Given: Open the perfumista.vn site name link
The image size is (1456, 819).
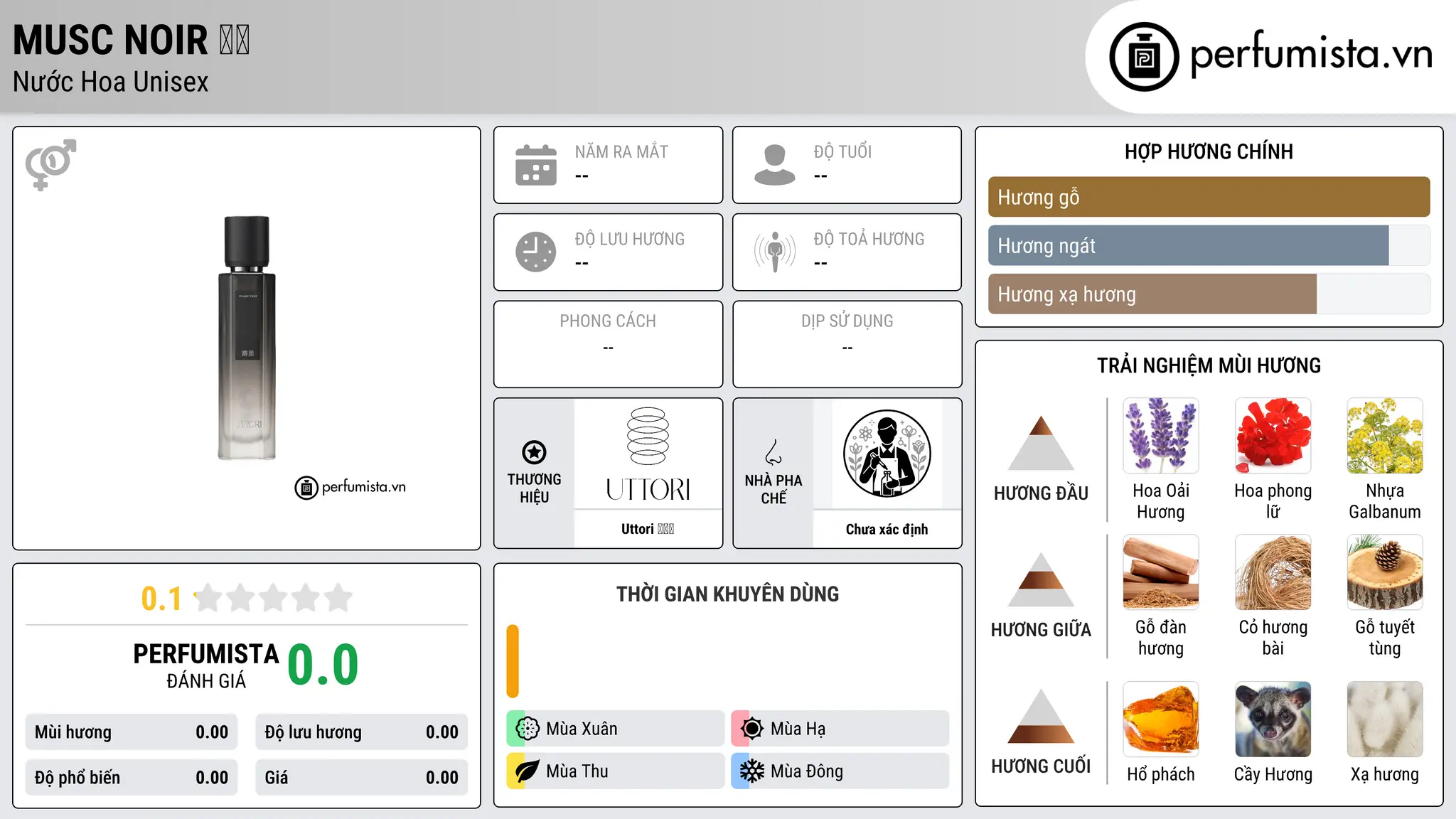Looking at the screenshot, I should 1311,54.
